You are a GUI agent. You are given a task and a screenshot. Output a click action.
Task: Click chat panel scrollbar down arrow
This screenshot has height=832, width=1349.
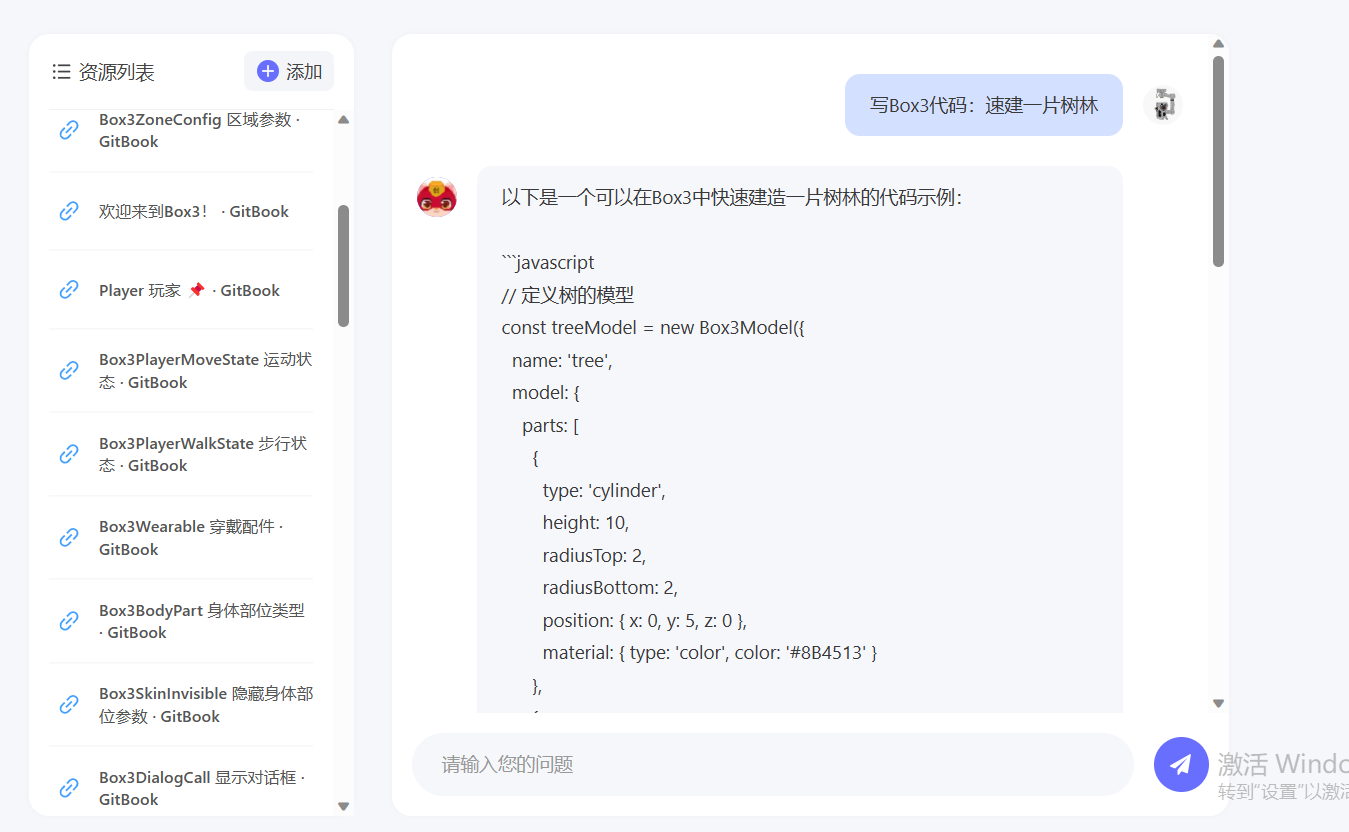1218,703
